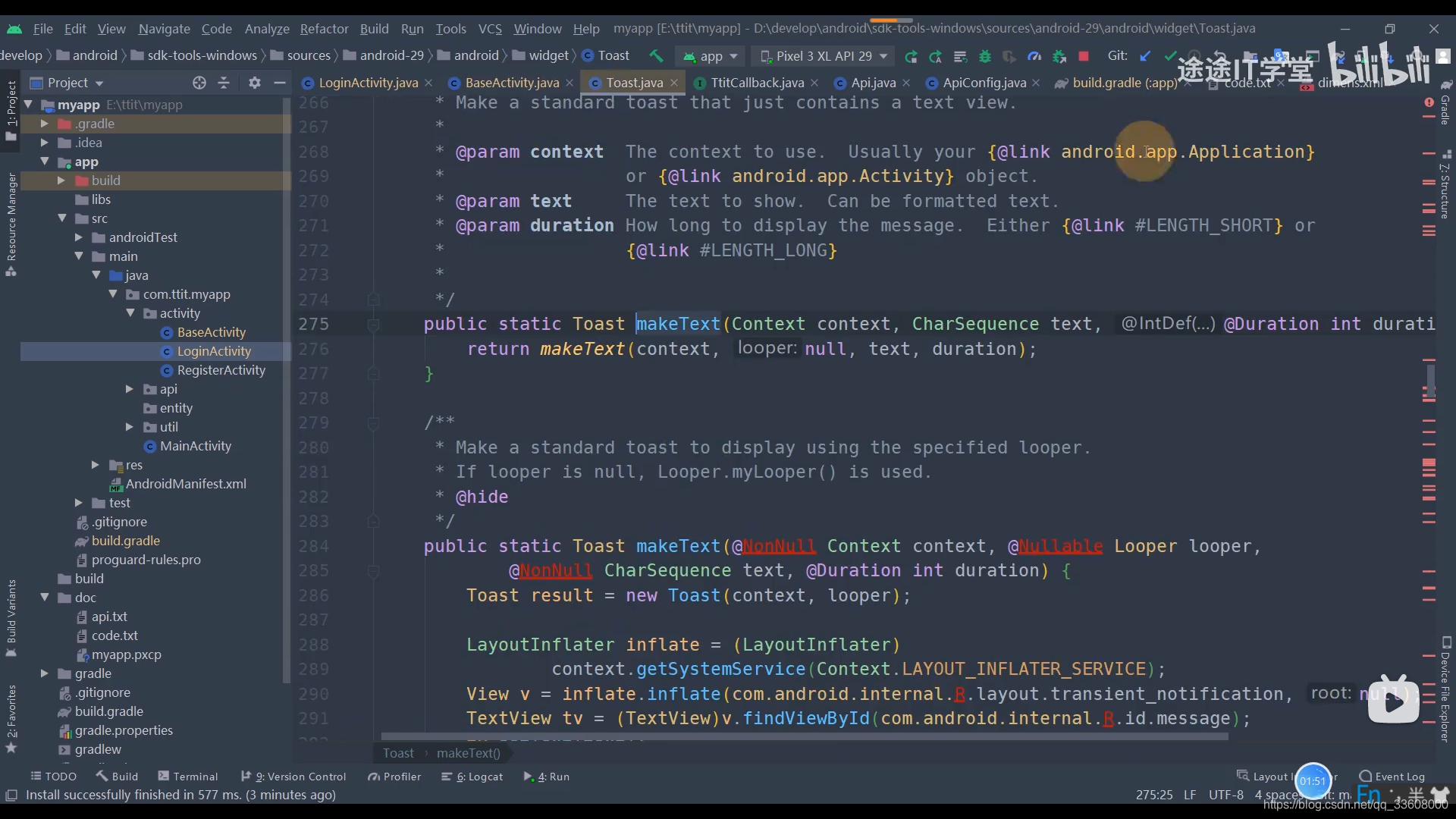Expand the res folder
1456x819 pixels.
96,465
